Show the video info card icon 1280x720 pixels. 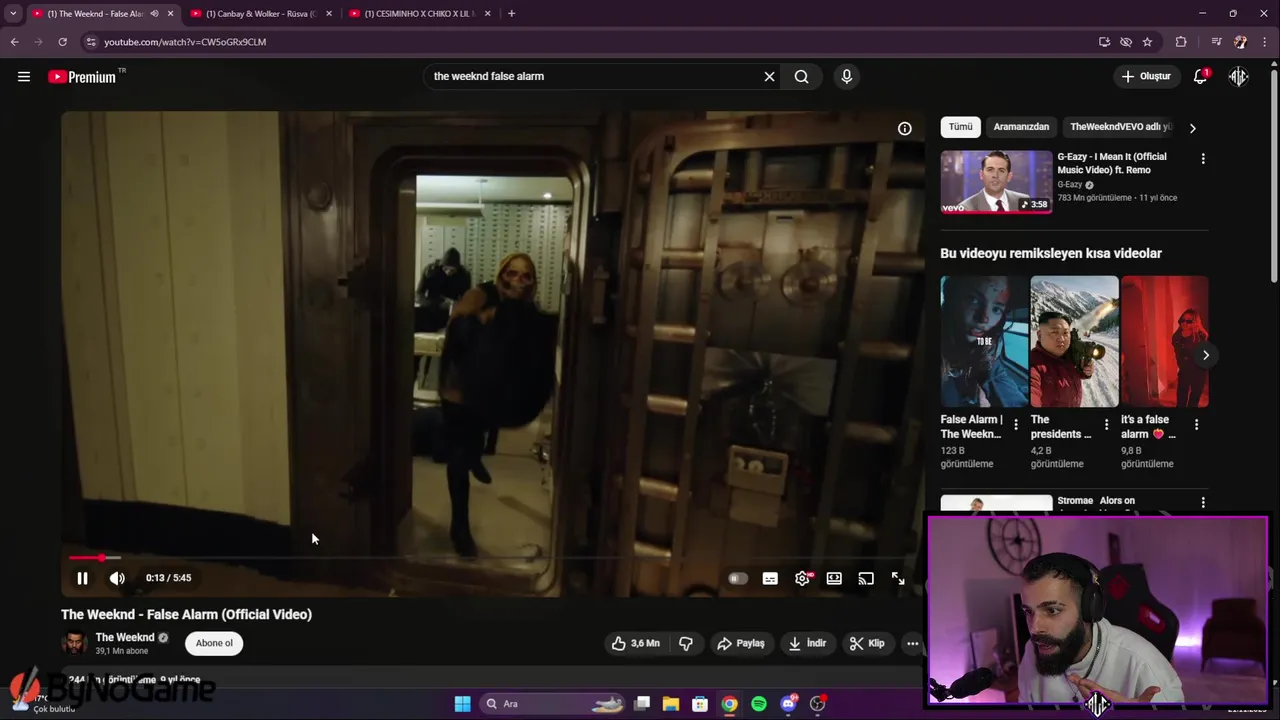(904, 128)
